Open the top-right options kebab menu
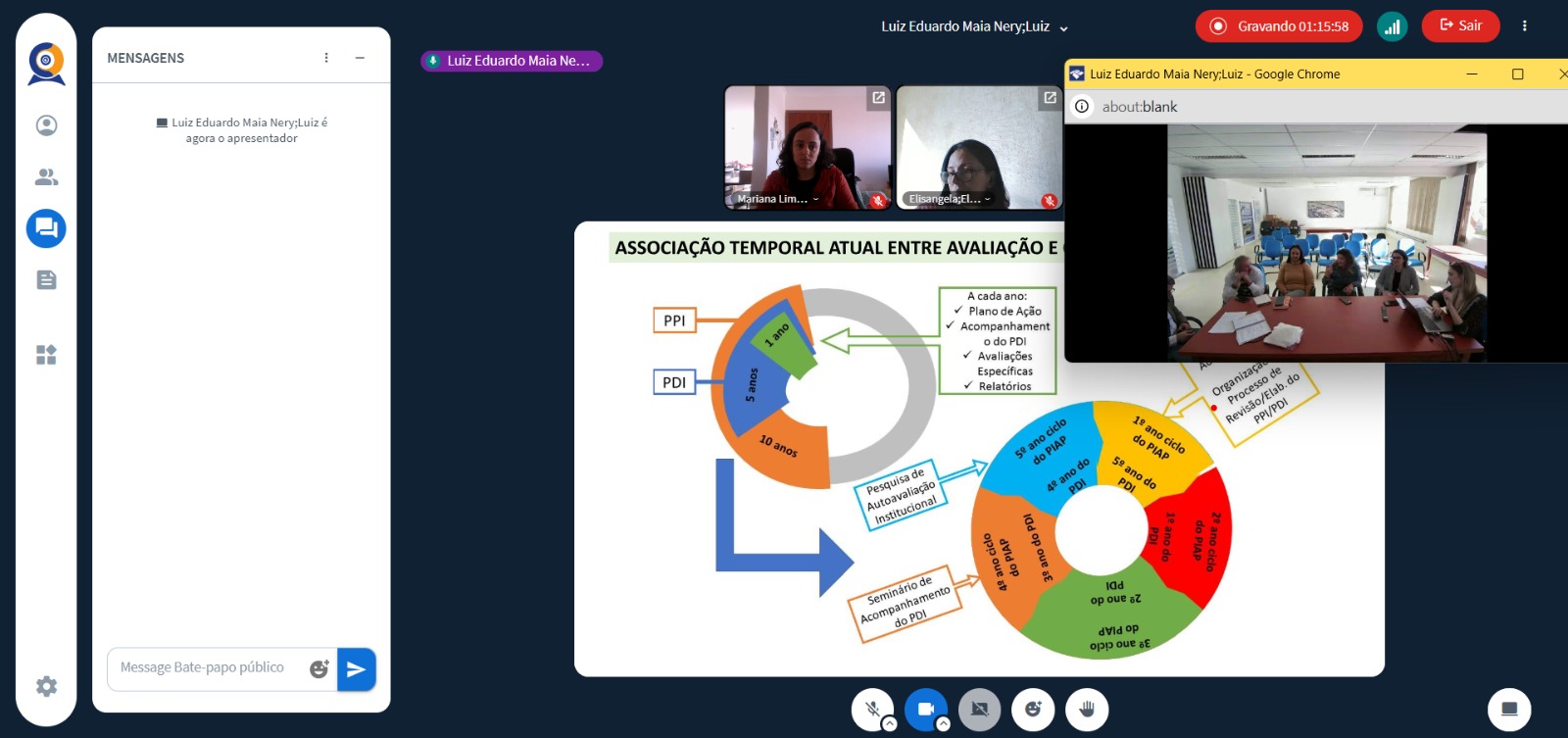1568x738 pixels. coord(1524,26)
